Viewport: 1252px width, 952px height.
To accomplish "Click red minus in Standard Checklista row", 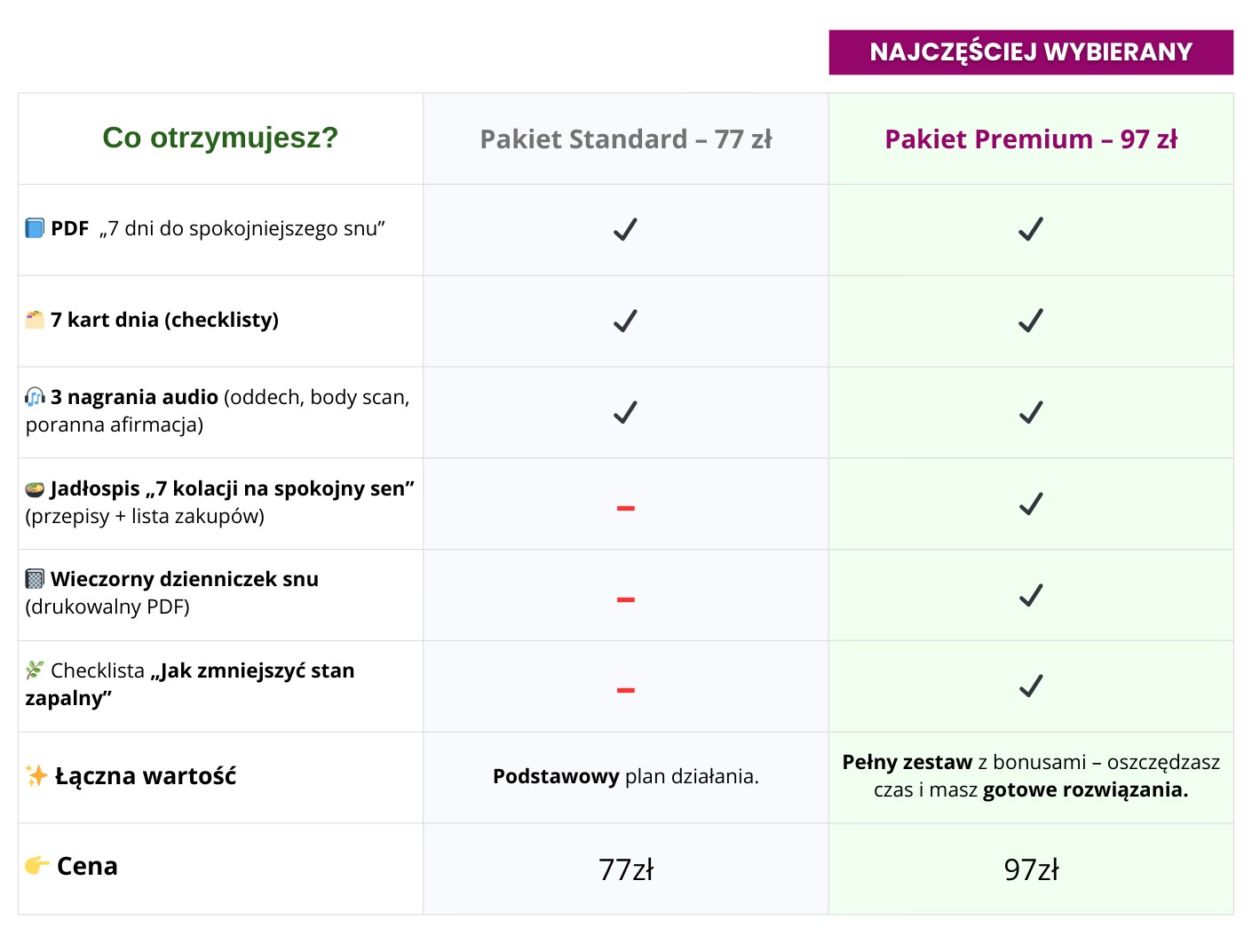I will point(625,690).
